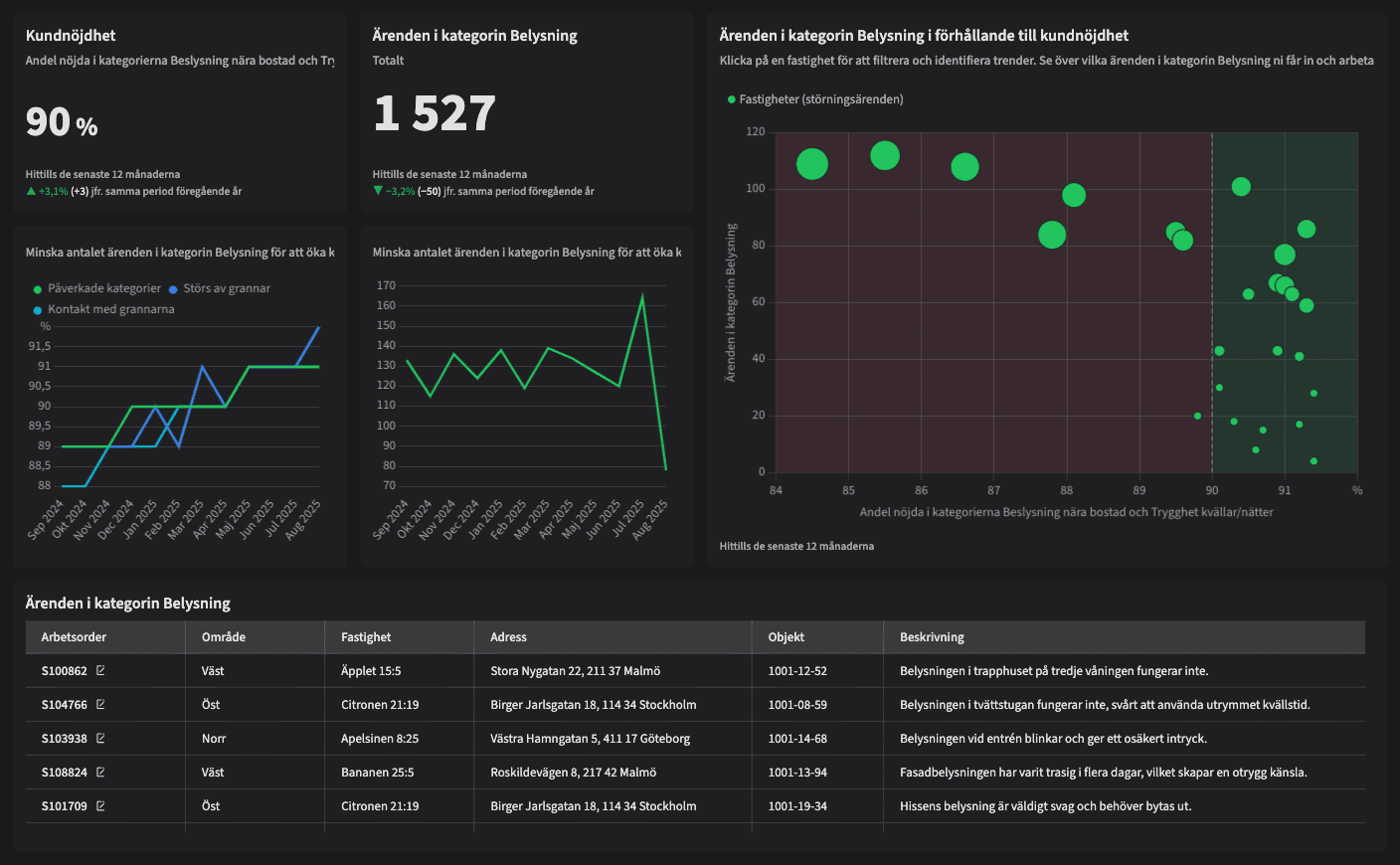Click the Jul 2025 peak on the cases chart
Viewport: 1400px width, 865px height.
(x=642, y=296)
